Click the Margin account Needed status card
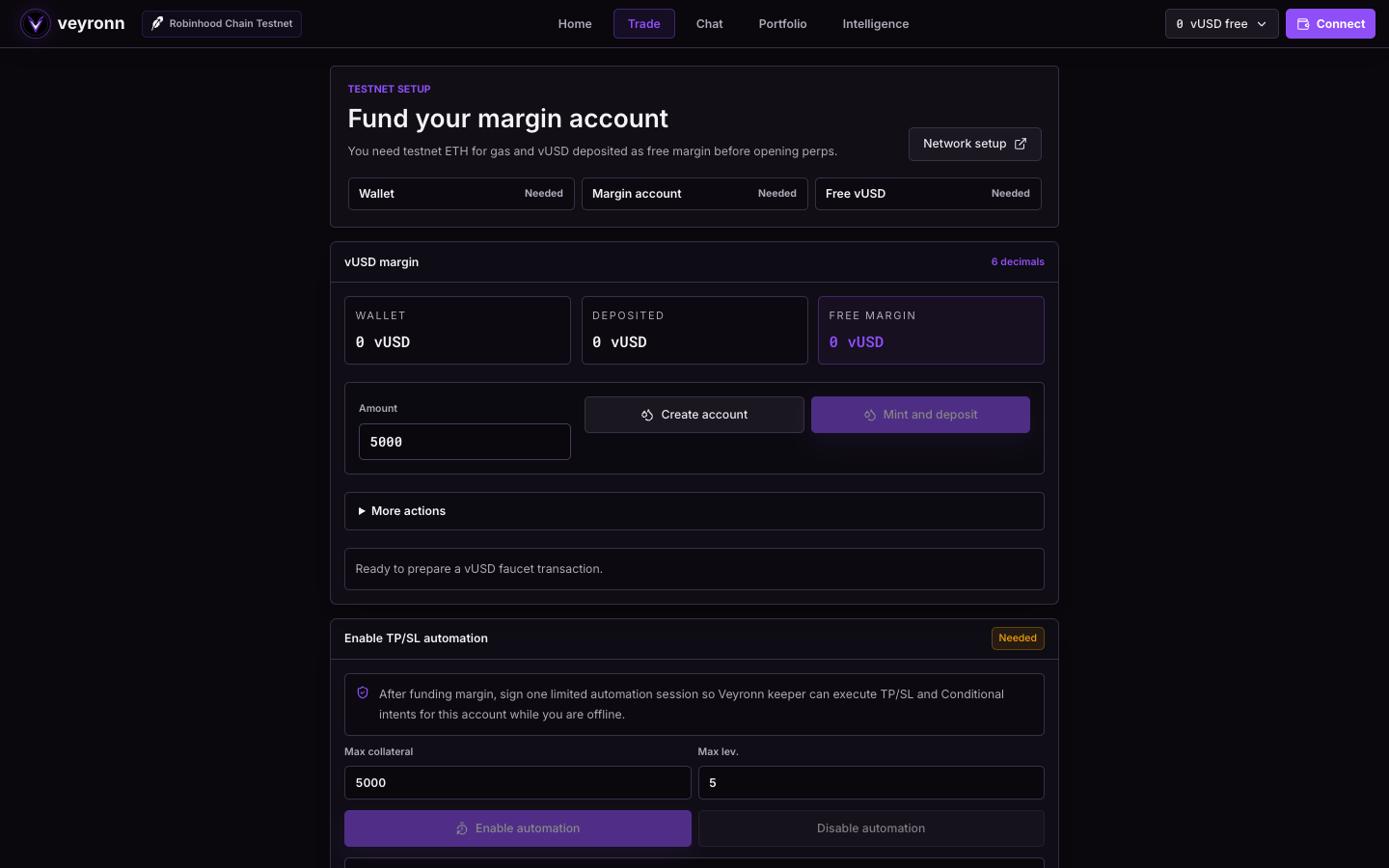 (x=694, y=194)
